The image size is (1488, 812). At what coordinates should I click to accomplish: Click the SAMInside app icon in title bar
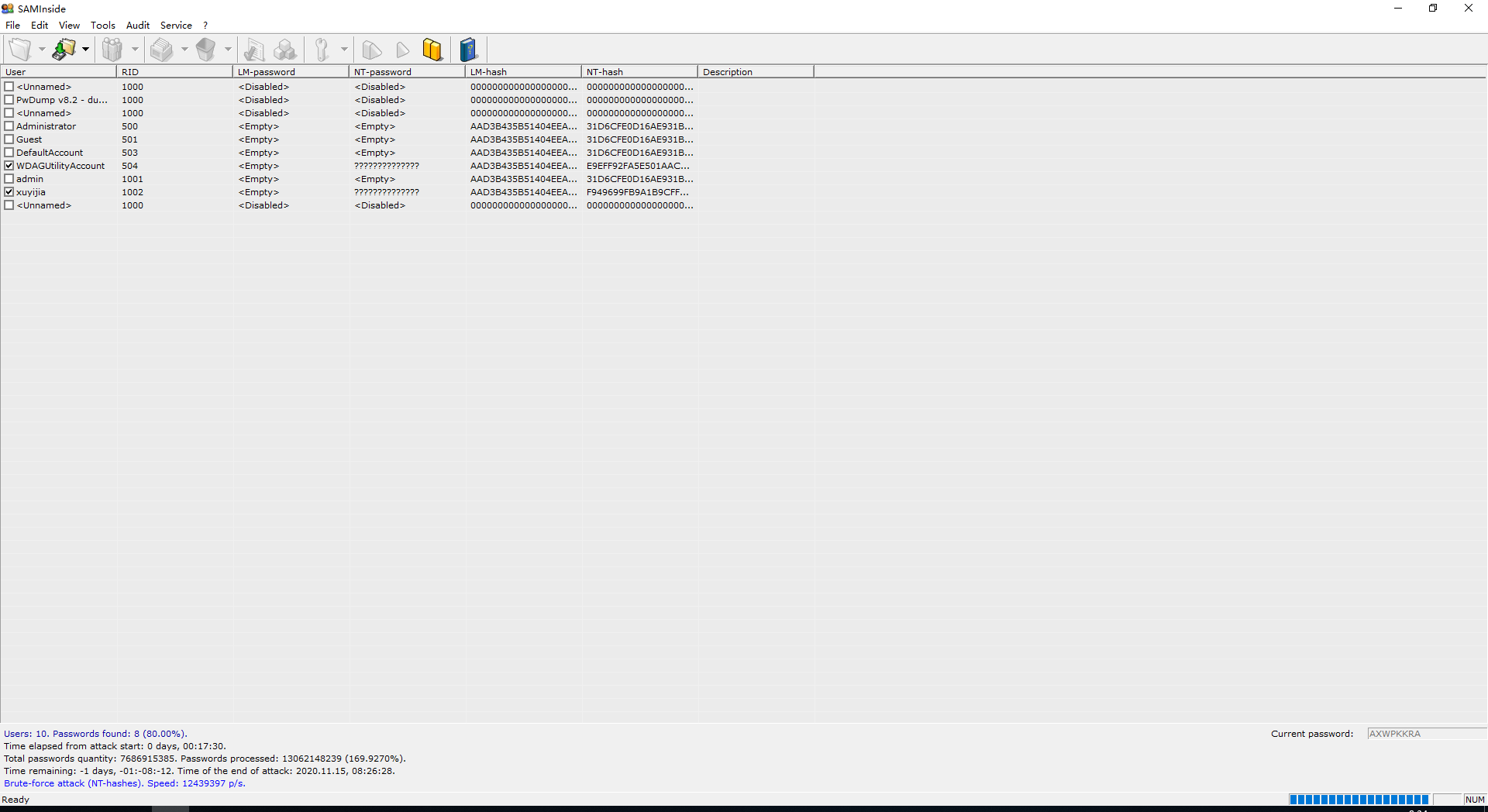coord(8,9)
